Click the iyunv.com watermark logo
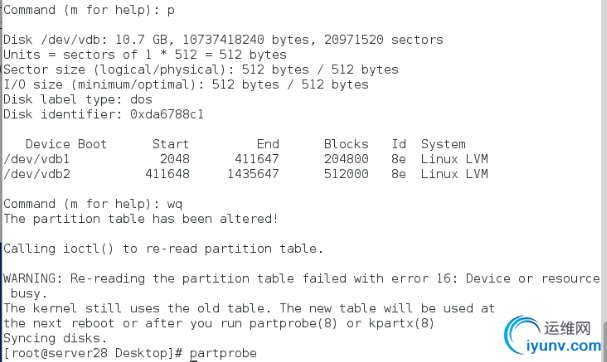The image size is (607, 362). pyautogui.click(x=552, y=335)
